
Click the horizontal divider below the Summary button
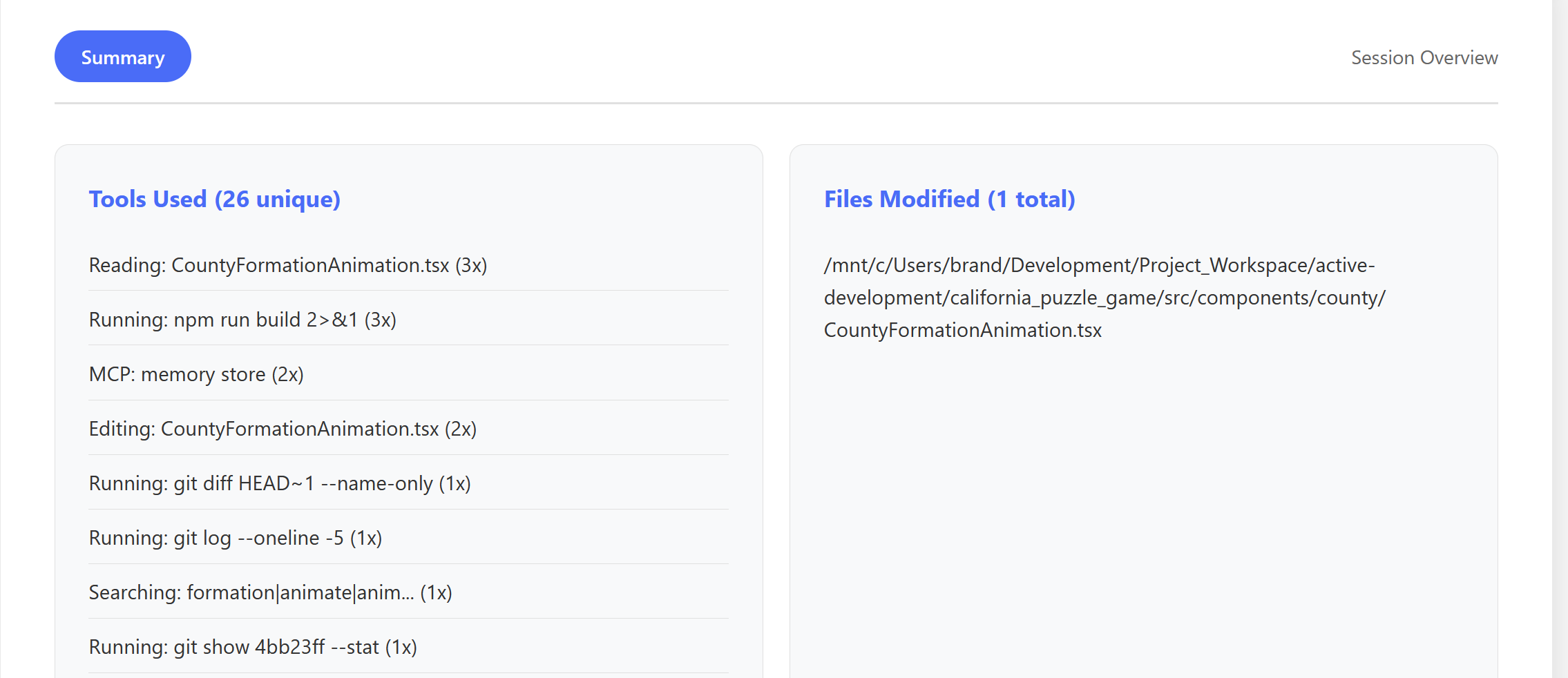776,104
